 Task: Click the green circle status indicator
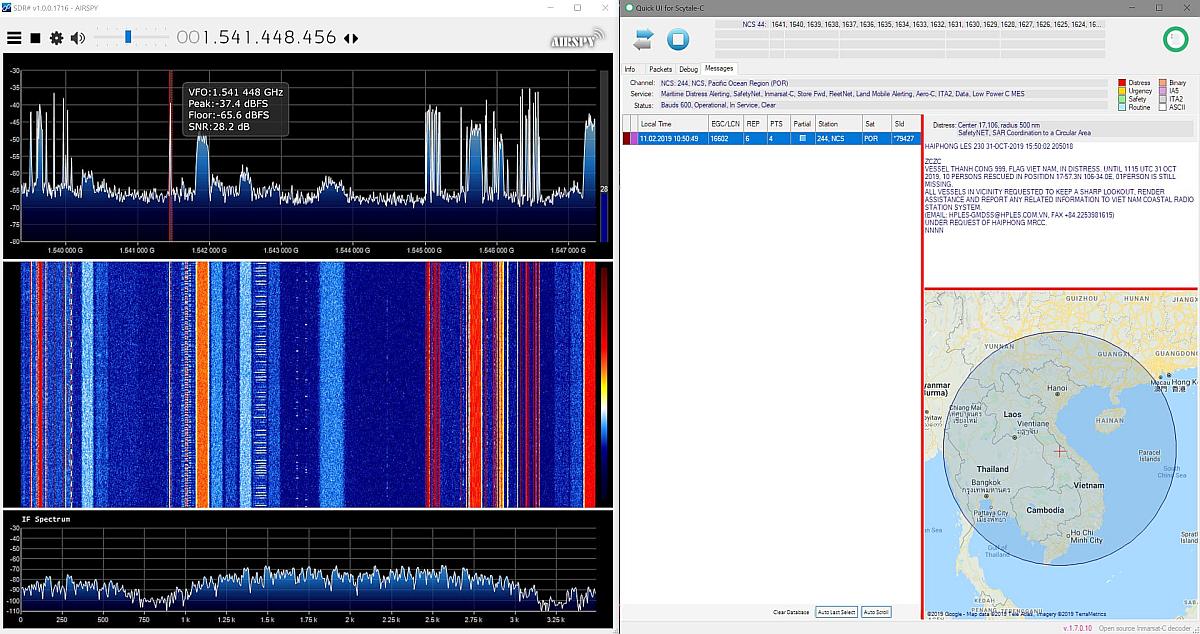point(1177,38)
